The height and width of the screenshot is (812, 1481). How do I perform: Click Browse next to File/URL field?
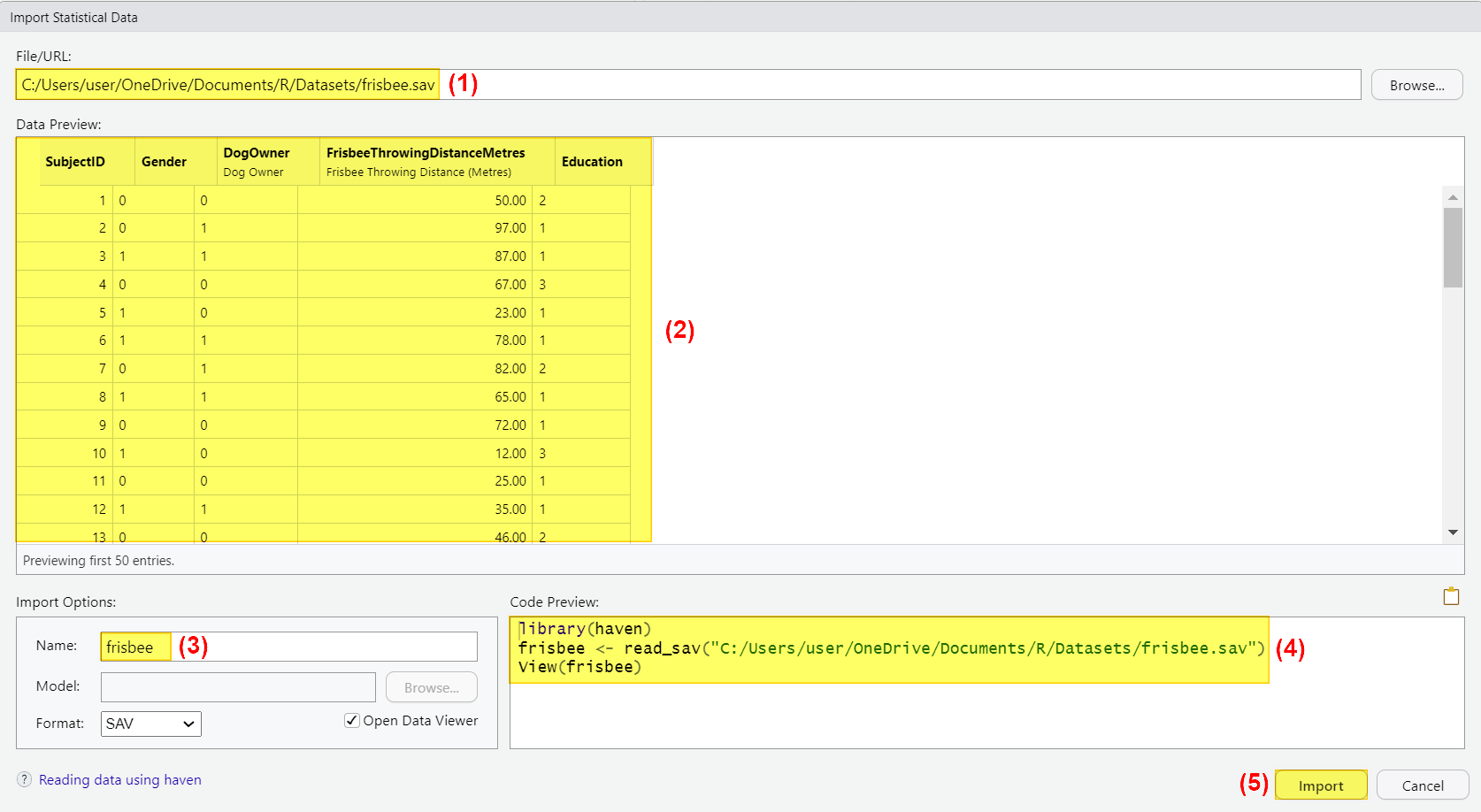click(x=1416, y=85)
